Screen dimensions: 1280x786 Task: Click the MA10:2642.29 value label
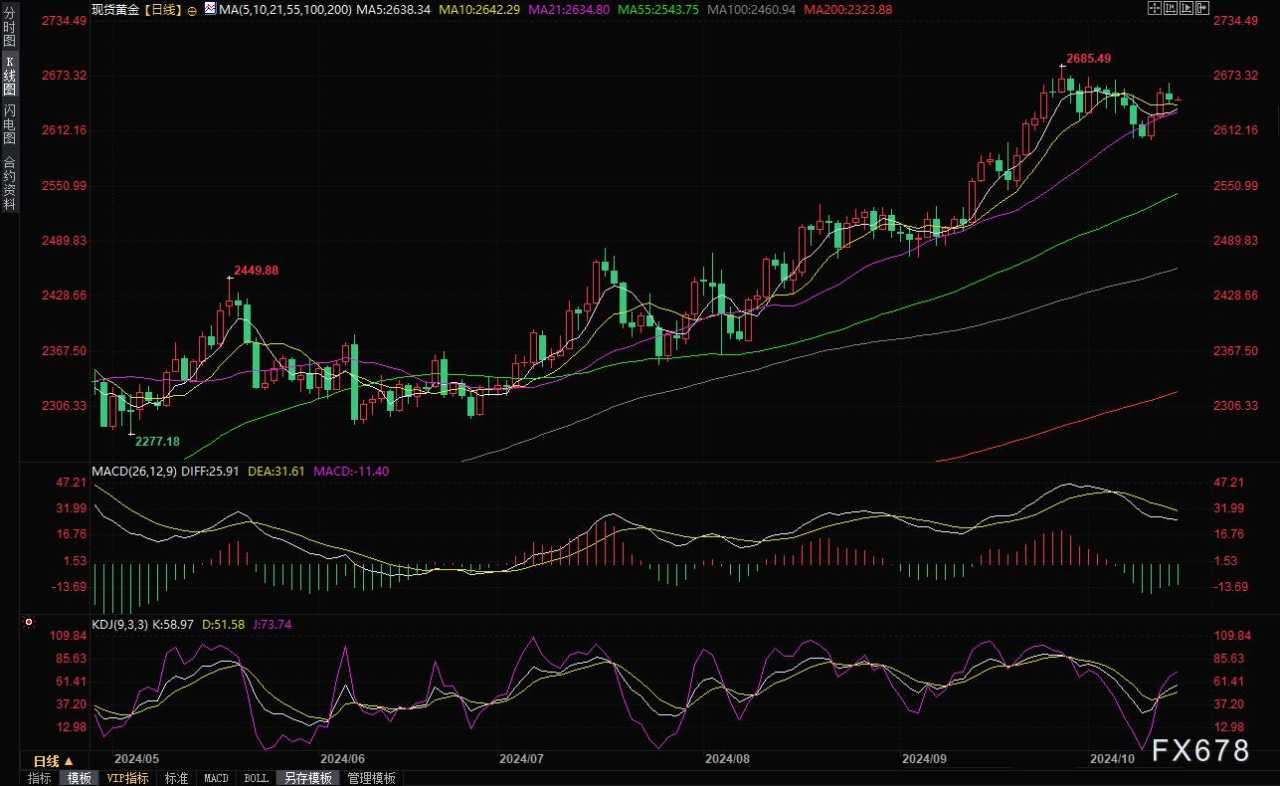tap(478, 9)
